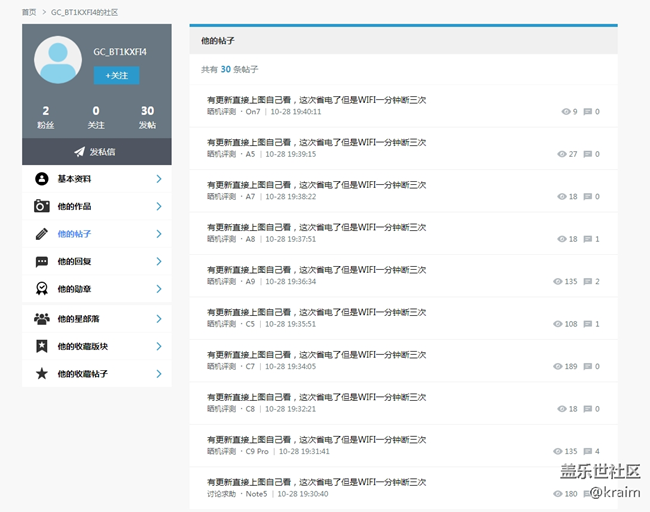
Task: Click the comment count icon on the C9 Pro post
Action: pyautogui.click(x=588, y=451)
